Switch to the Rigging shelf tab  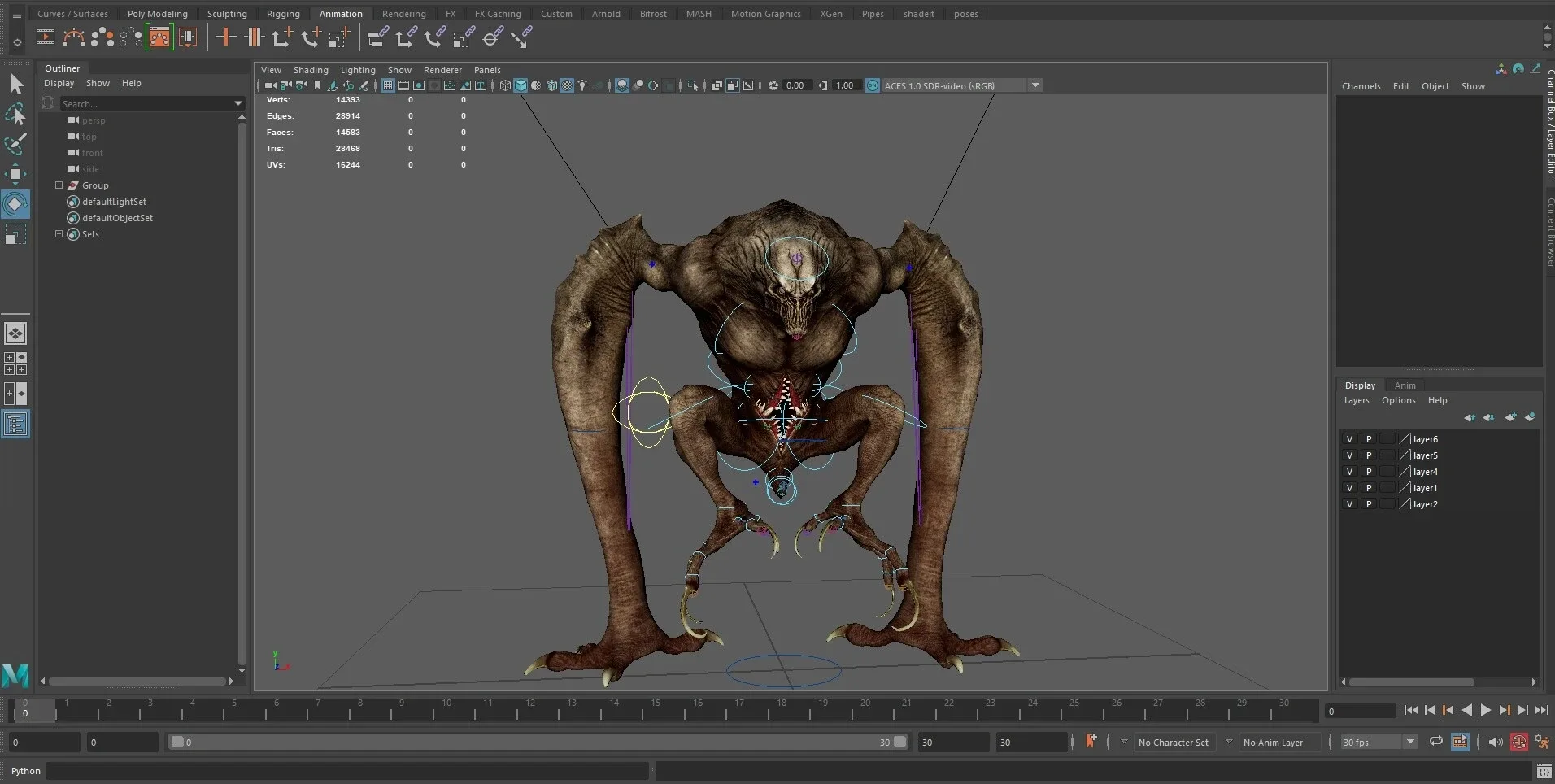(x=283, y=14)
